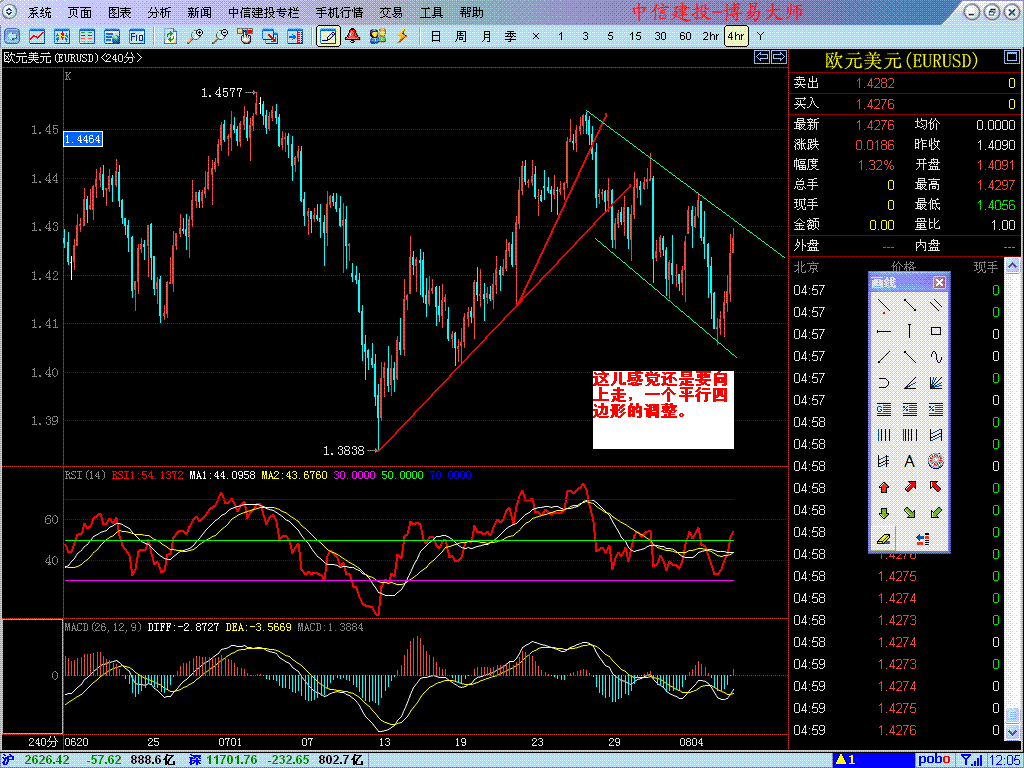Switch to weekly 周 chart period
This screenshot has height=768, width=1024.
click(x=460, y=37)
